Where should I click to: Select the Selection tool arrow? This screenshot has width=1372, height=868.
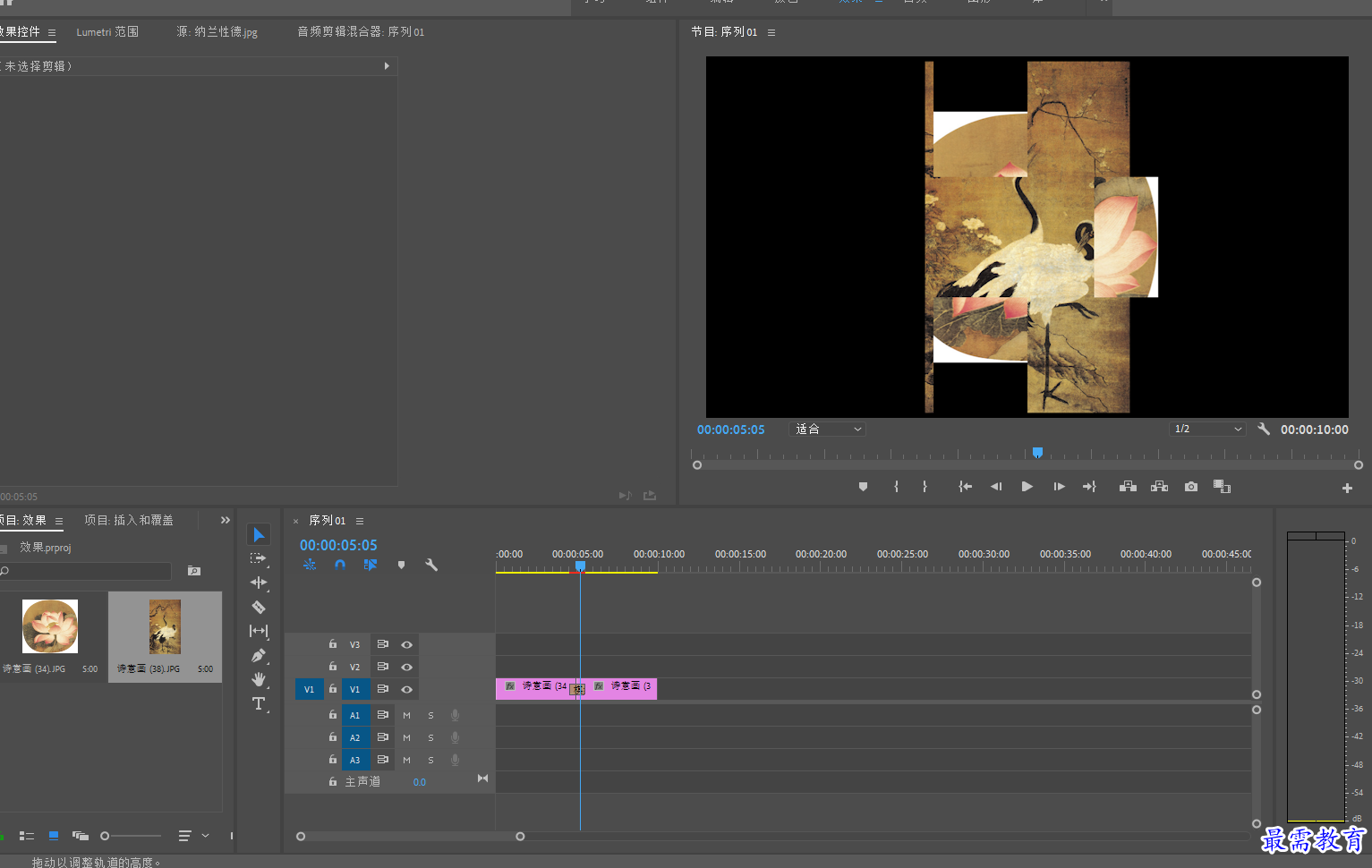pos(259,534)
